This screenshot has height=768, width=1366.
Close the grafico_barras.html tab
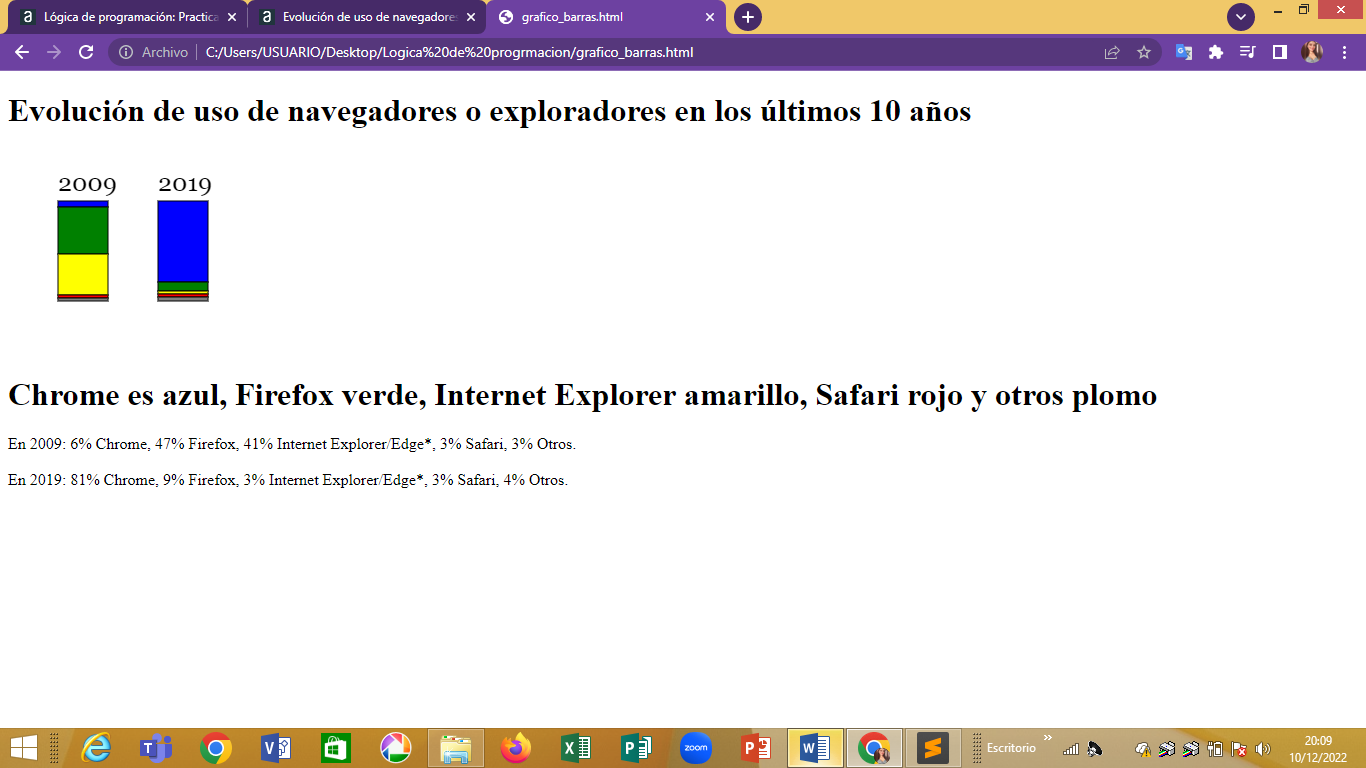point(710,17)
